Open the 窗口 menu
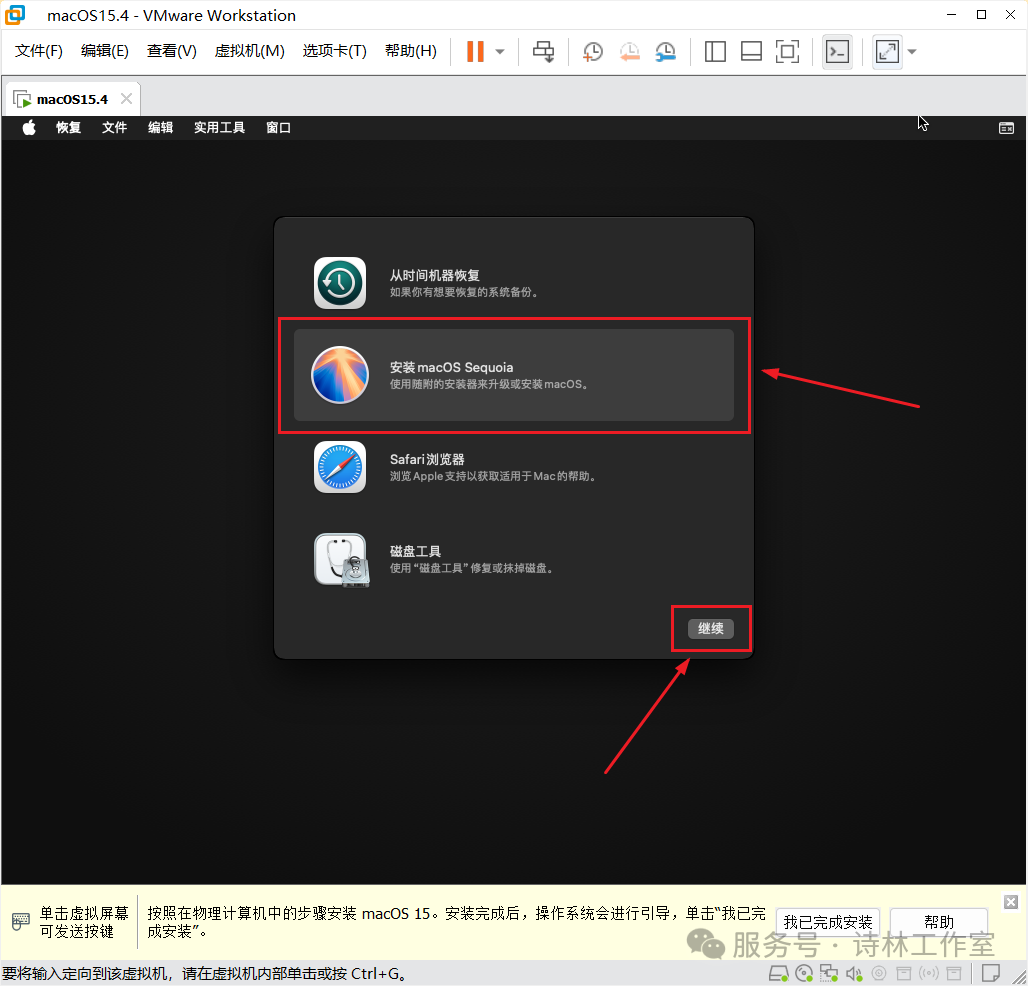The height and width of the screenshot is (986, 1028). pyautogui.click(x=278, y=127)
